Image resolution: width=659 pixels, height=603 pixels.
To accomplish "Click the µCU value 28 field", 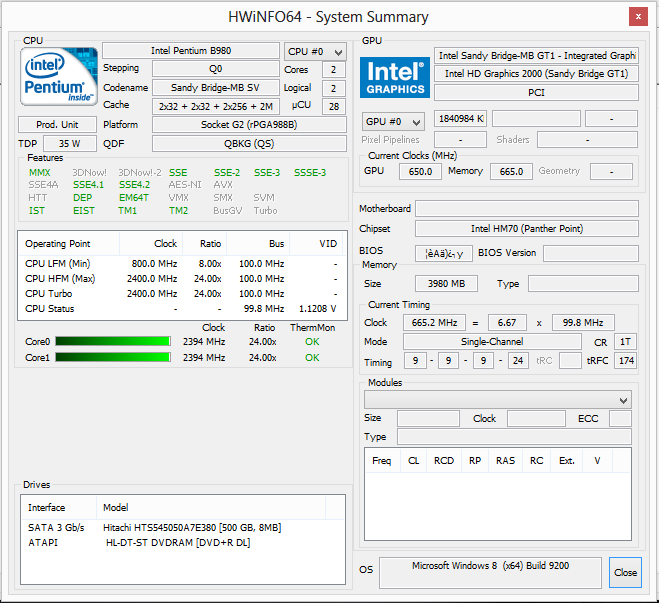I will tap(334, 107).
